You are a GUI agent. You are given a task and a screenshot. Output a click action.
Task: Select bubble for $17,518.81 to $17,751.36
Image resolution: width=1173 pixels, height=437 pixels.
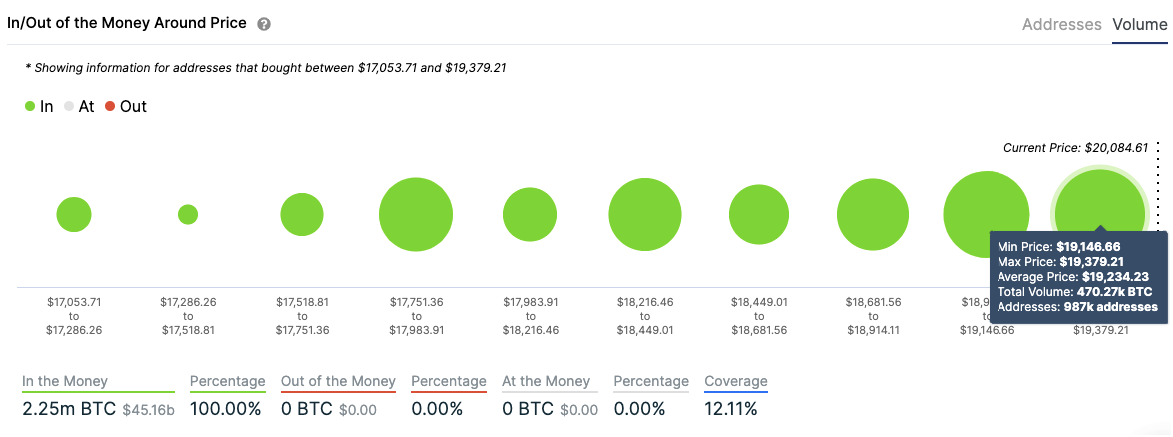302,215
